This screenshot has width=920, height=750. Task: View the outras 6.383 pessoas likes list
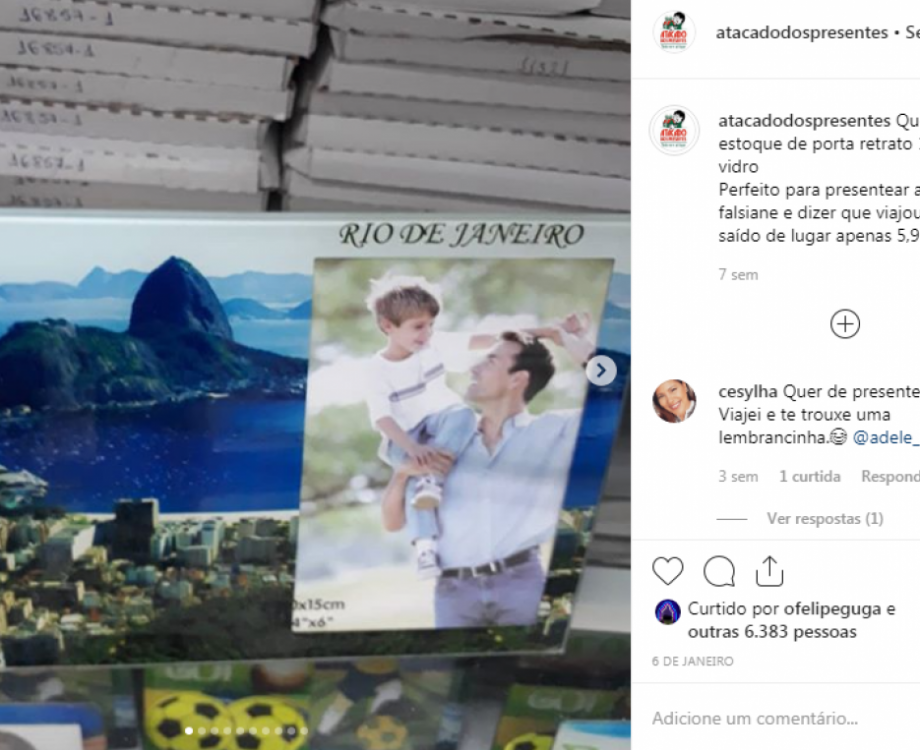(x=772, y=632)
